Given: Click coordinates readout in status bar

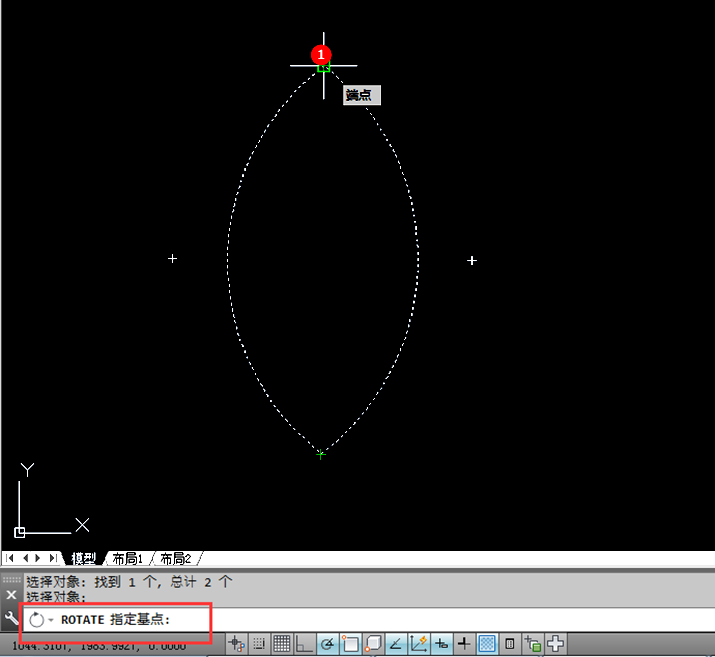Looking at the screenshot, I should pyautogui.click(x=99, y=647).
